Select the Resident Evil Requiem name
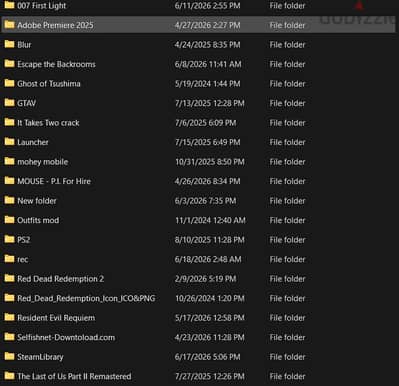This screenshot has height=386, width=399. tap(56, 318)
